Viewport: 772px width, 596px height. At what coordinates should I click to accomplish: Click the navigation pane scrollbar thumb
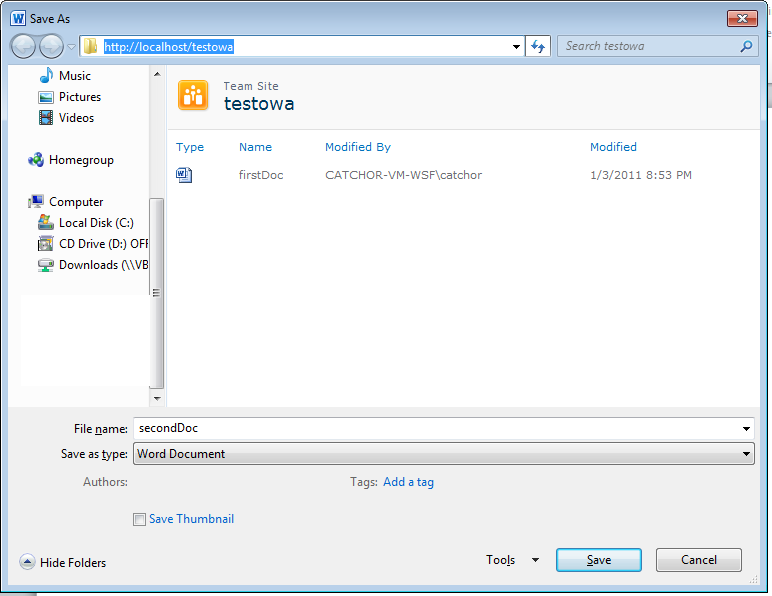click(157, 293)
